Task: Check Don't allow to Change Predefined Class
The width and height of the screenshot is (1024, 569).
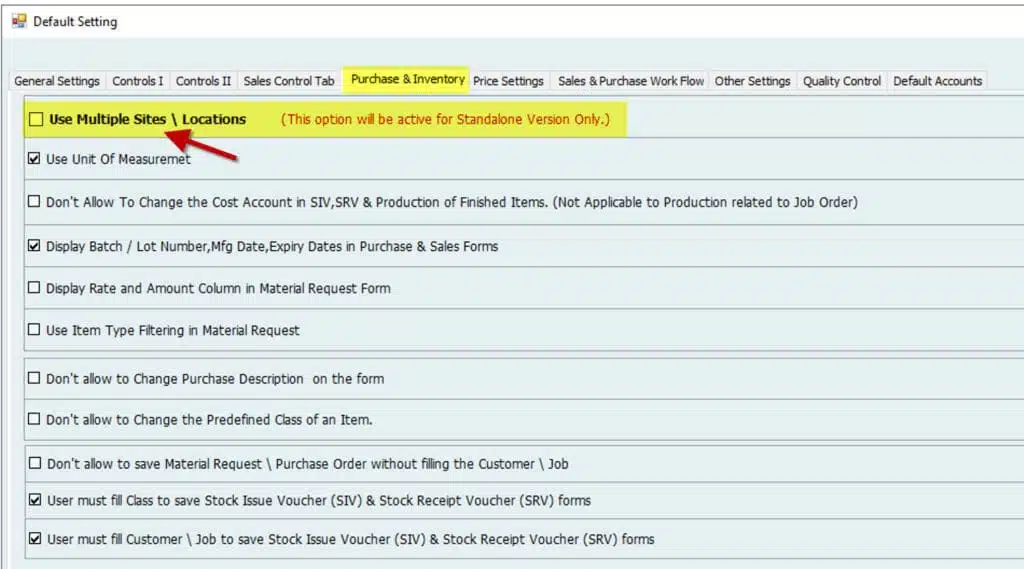Action: 34,419
